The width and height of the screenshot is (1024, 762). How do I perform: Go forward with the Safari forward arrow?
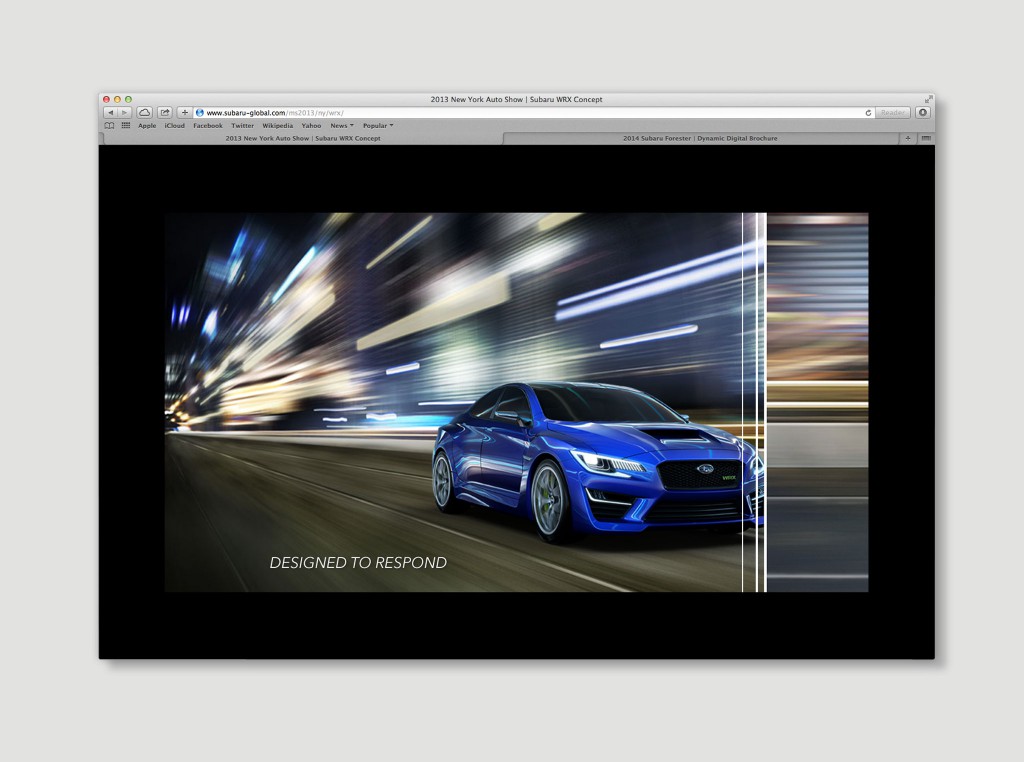point(124,113)
